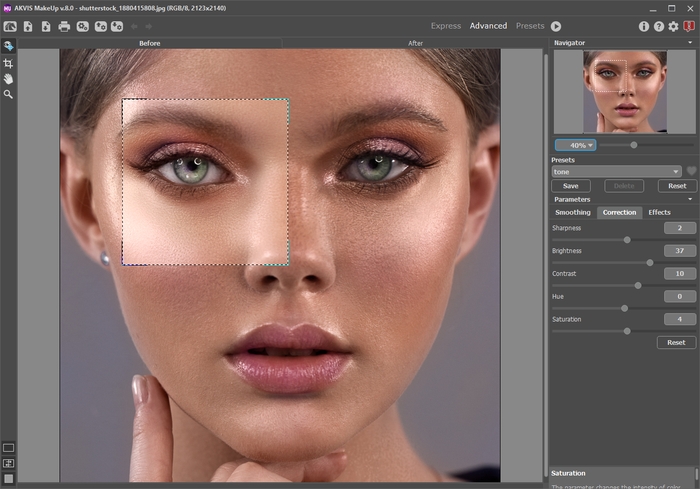
Task: Click Reset button below Saturation slider
Action: tap(676, 343)
